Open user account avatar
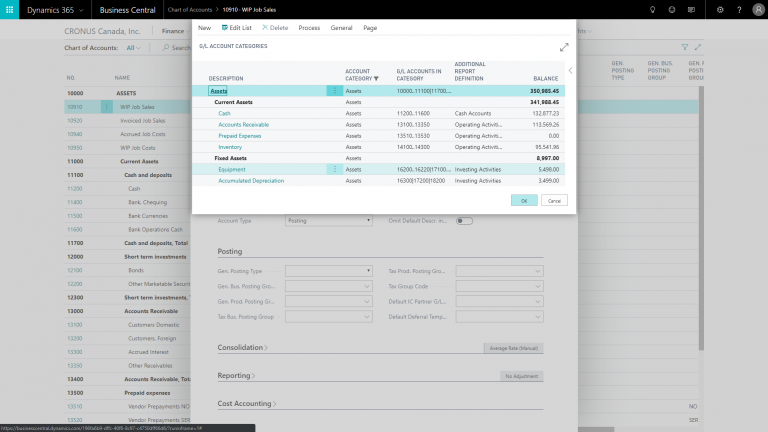Screen dimensions: 768x432 coord(758,10)
